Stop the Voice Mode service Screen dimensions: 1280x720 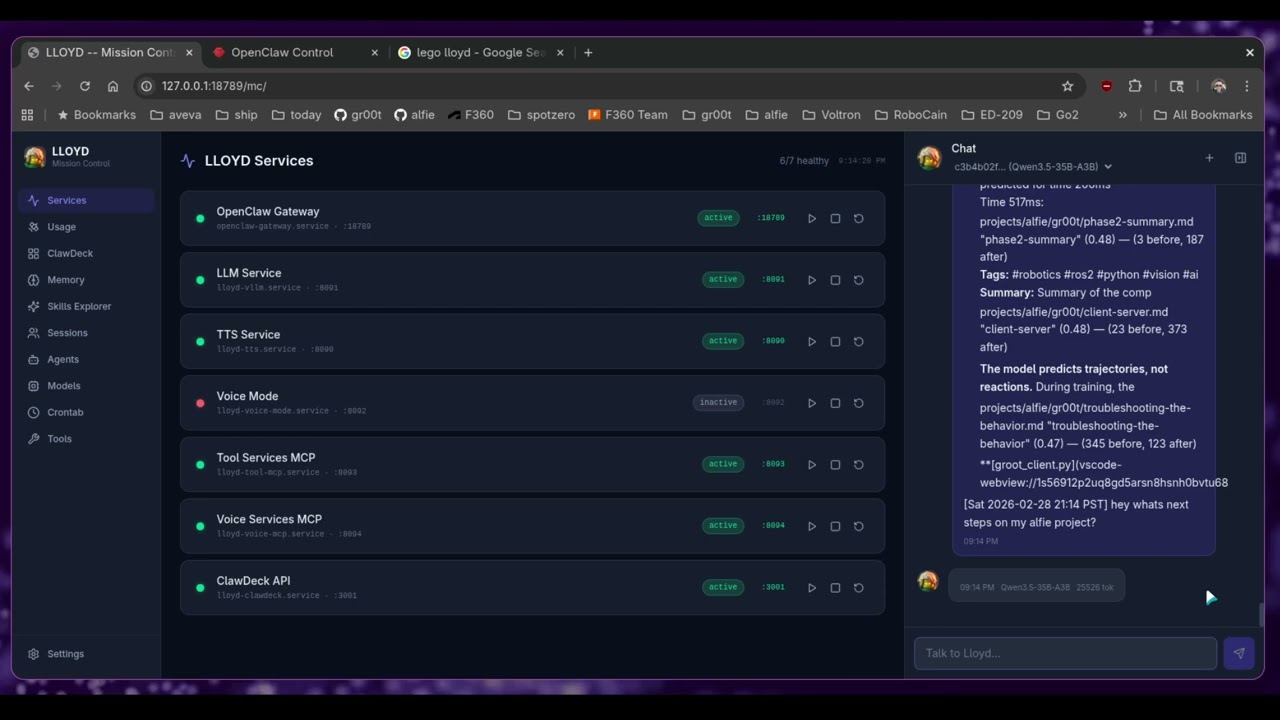[835, 403]
